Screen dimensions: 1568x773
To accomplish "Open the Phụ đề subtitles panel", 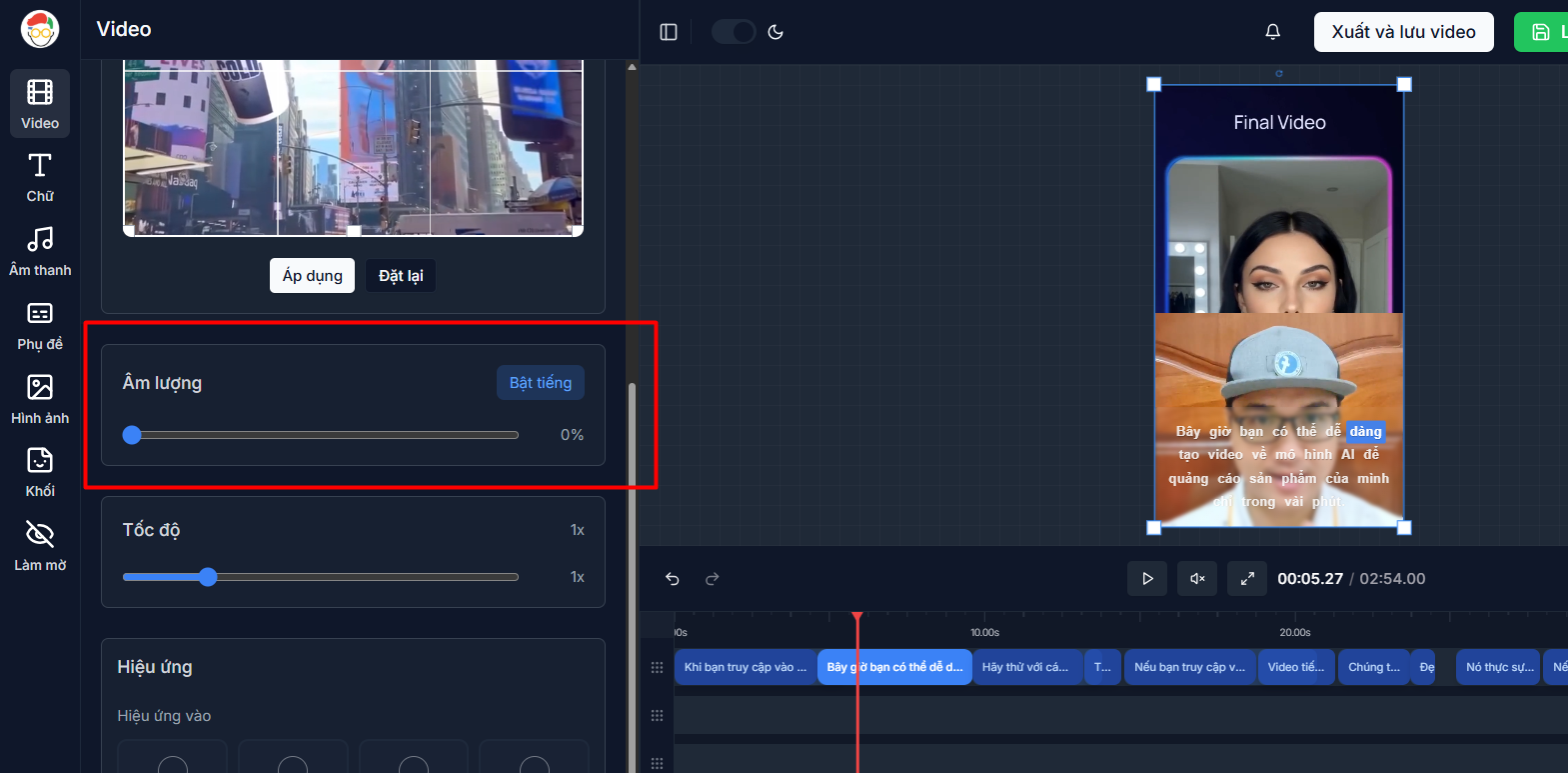I will tap(40, 325).
